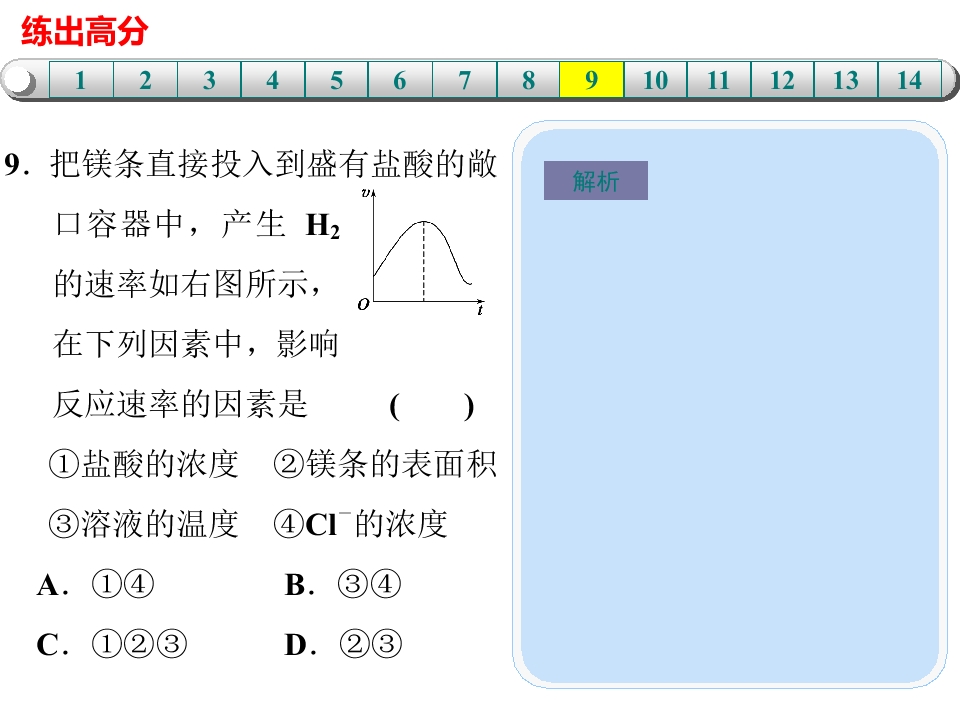This screenshot has width=960, height=720.
Task: Go to question 6 tab
Action: point(400,80)
